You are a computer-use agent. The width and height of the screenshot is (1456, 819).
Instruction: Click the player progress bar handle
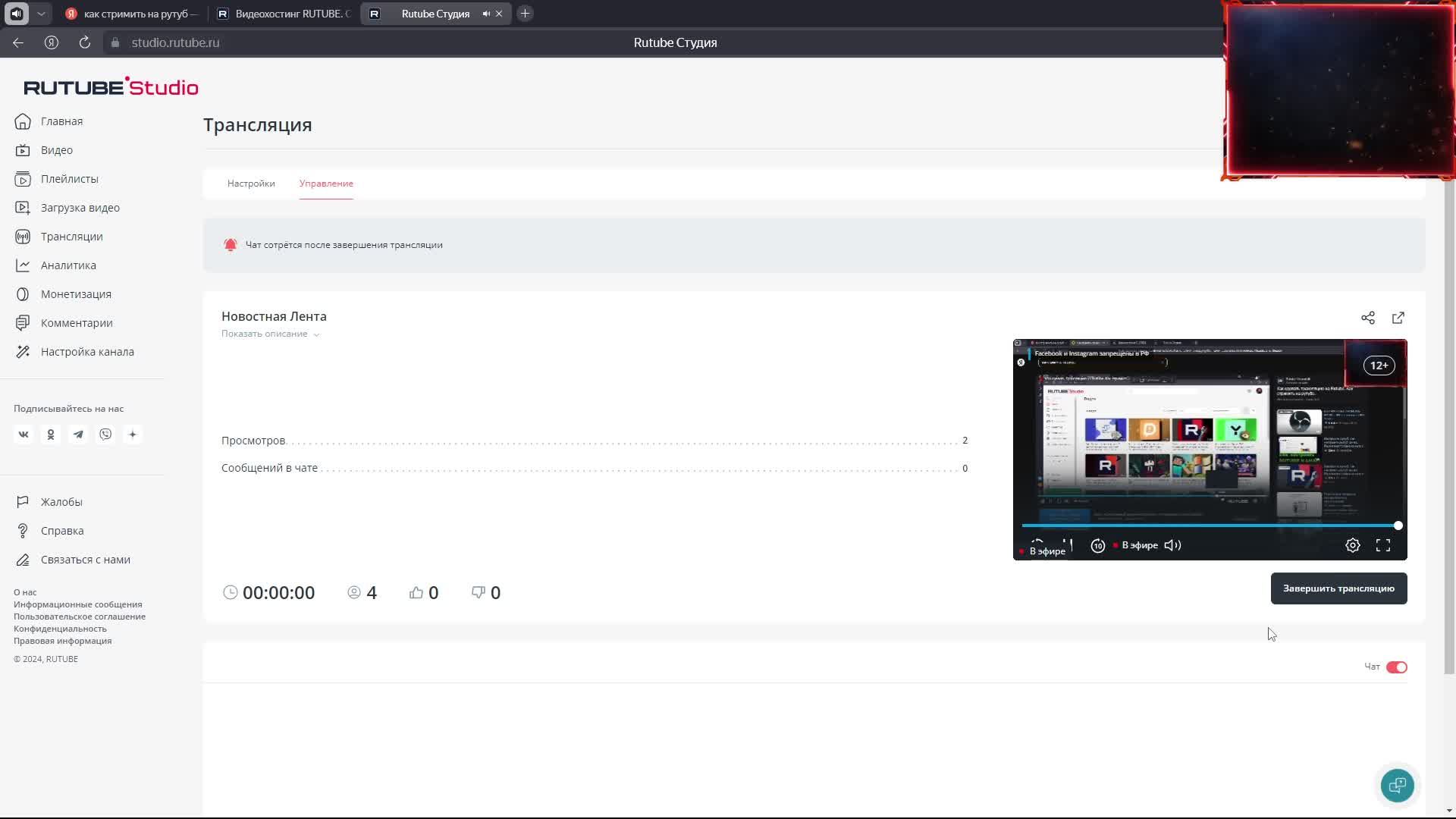1398,526
